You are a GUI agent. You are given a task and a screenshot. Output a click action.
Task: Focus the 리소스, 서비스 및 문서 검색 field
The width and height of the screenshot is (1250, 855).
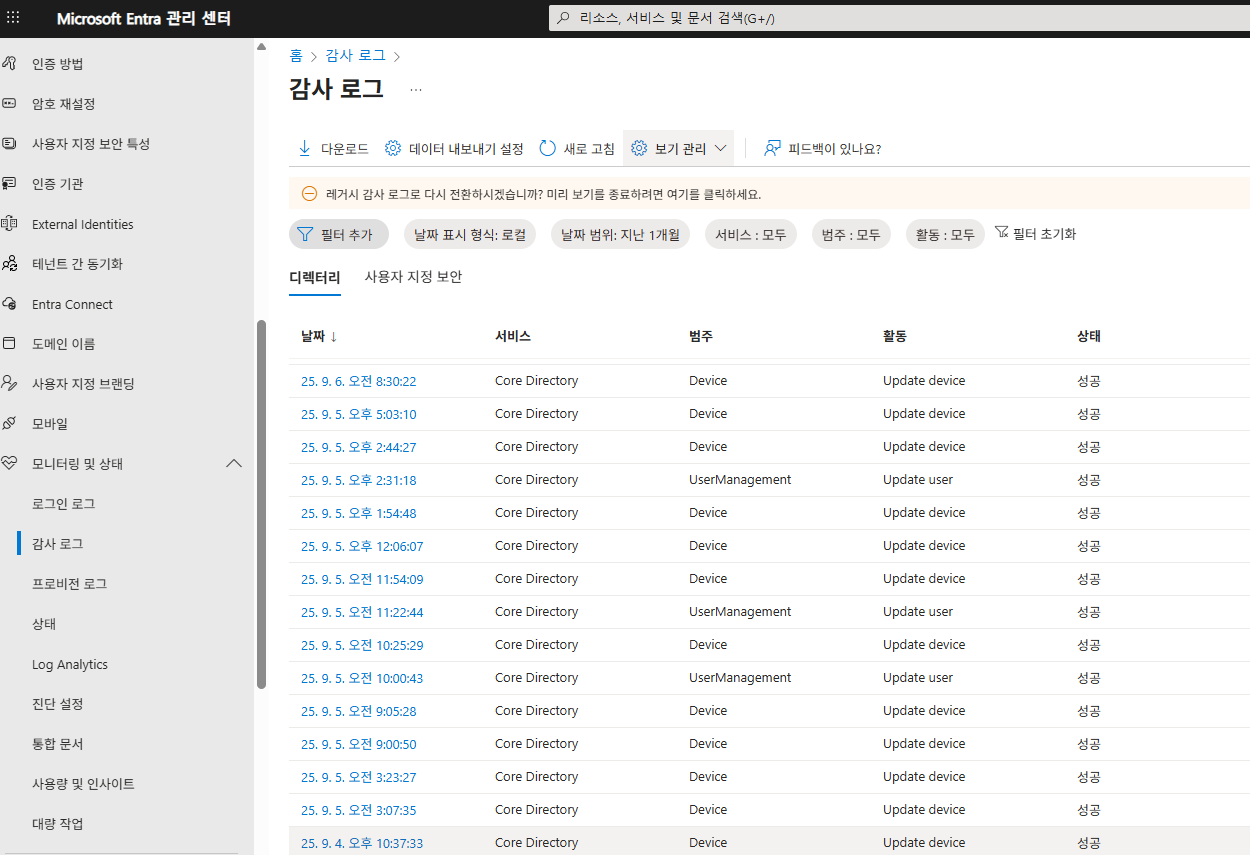(x=899, y=18)
